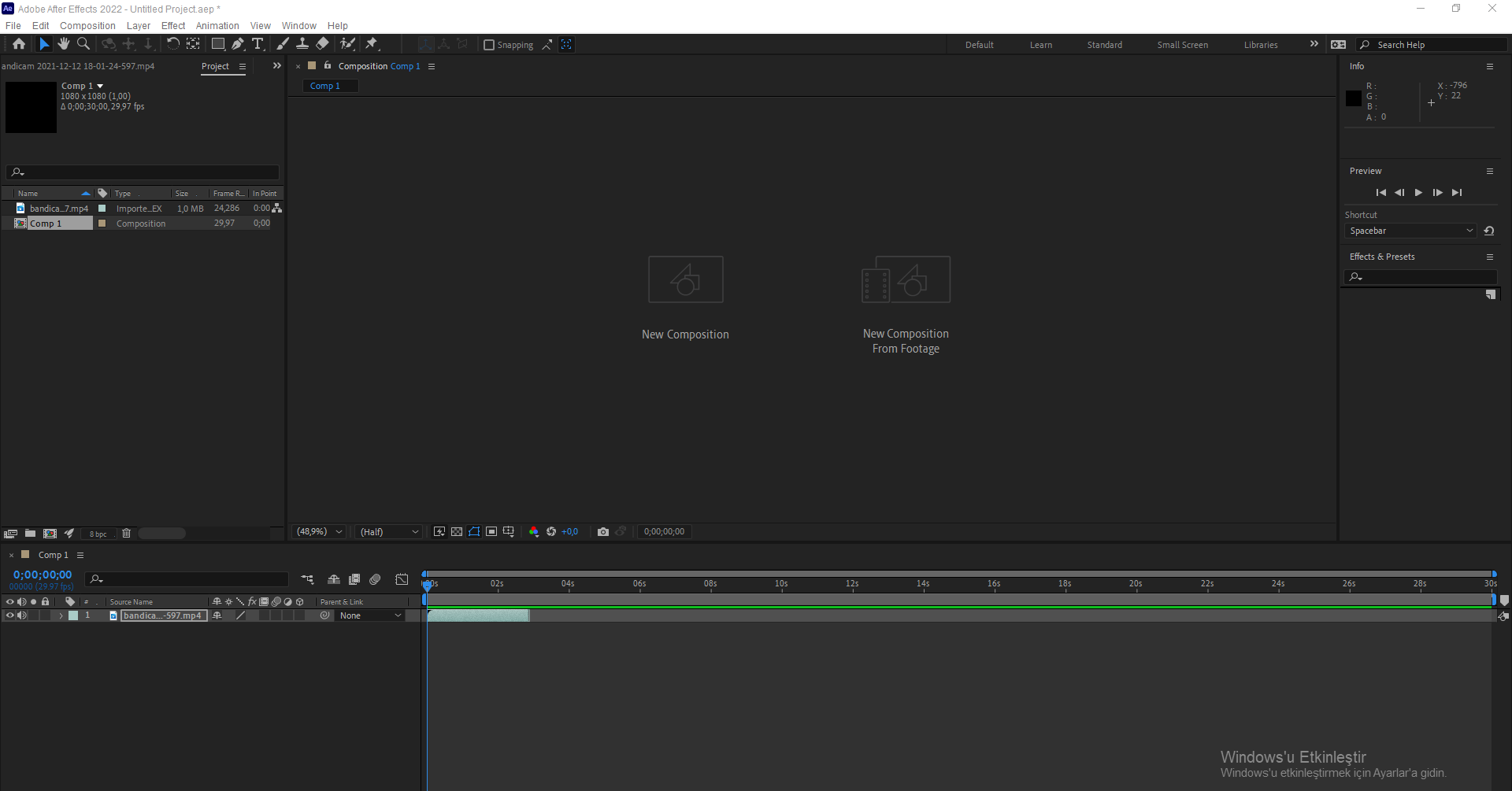Open the Effects & Presets panel menu
This screenshot has height=791, width=1512.
(x=1490, y=257)
